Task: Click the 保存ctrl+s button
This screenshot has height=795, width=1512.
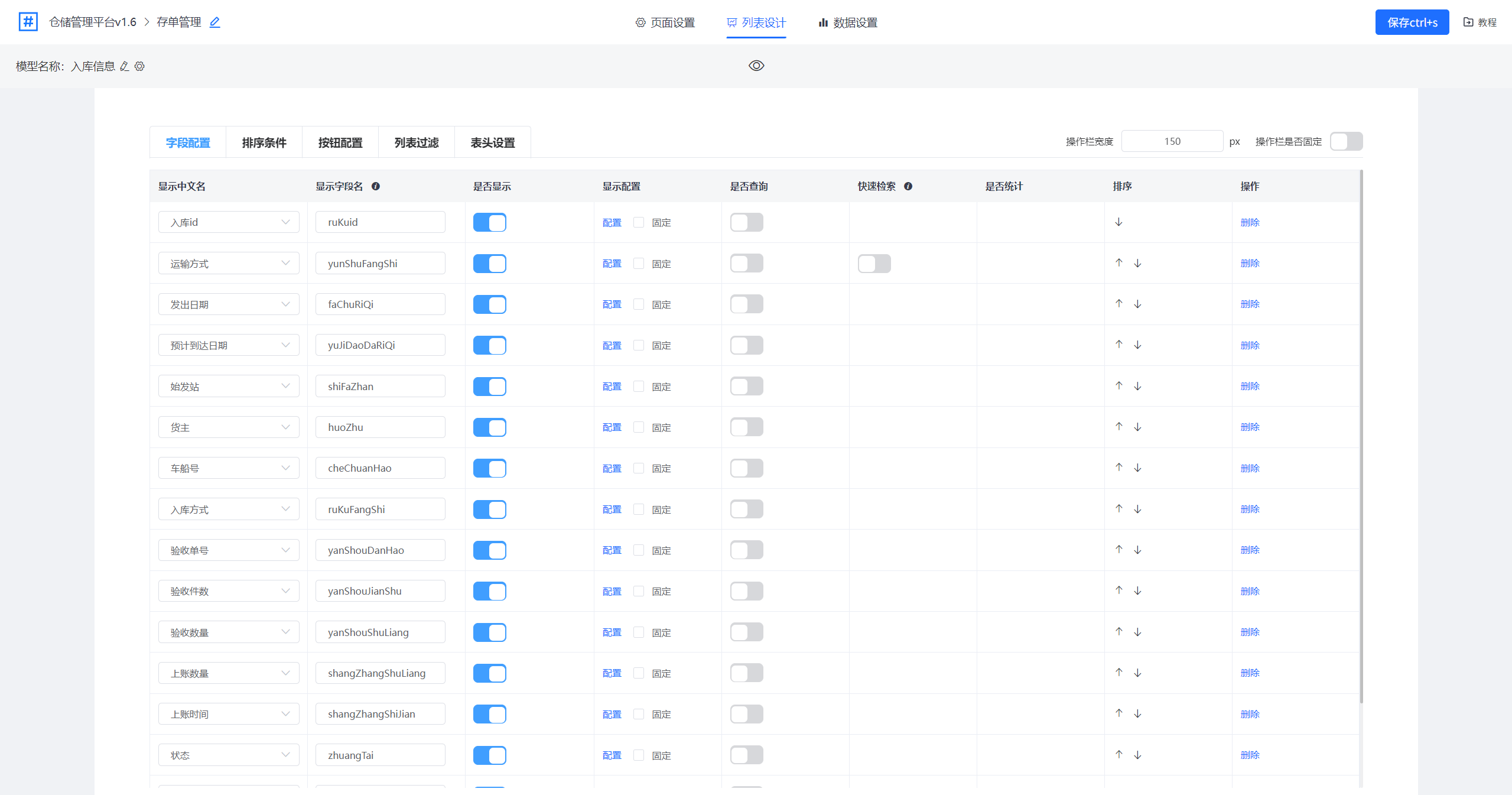Action: tap(1412, 22)
